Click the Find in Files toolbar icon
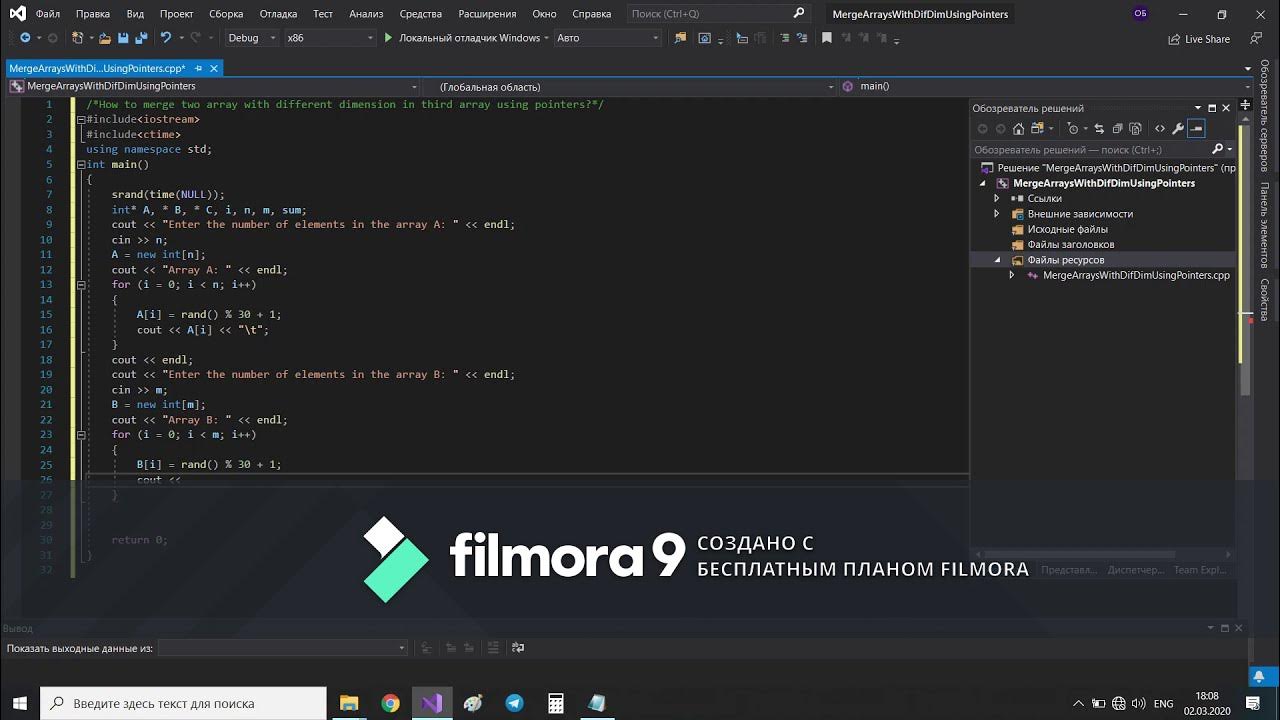 pyautogui.click(x=681, y=38)
